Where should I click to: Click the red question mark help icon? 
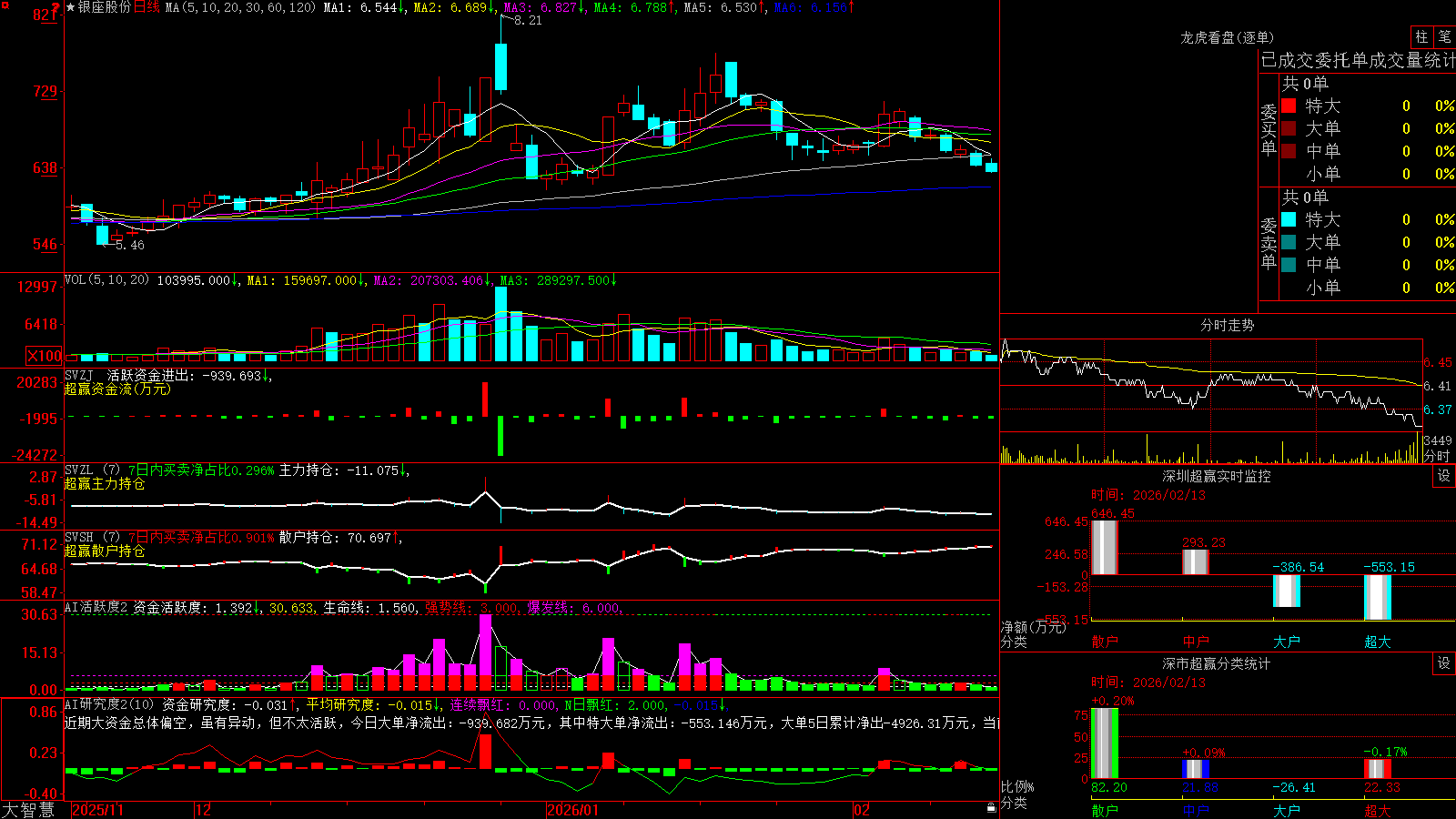[56, 7]
